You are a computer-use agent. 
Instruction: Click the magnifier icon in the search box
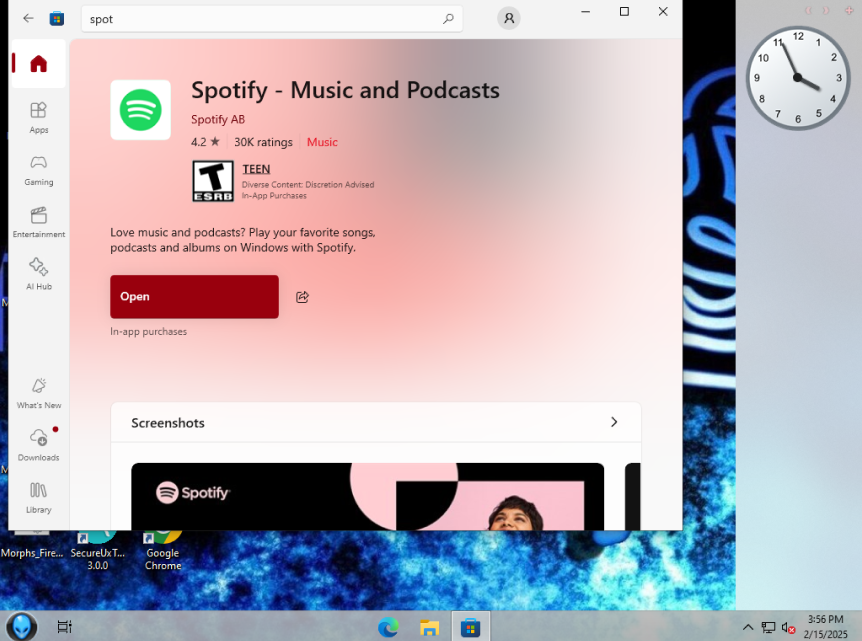(448, 19)
